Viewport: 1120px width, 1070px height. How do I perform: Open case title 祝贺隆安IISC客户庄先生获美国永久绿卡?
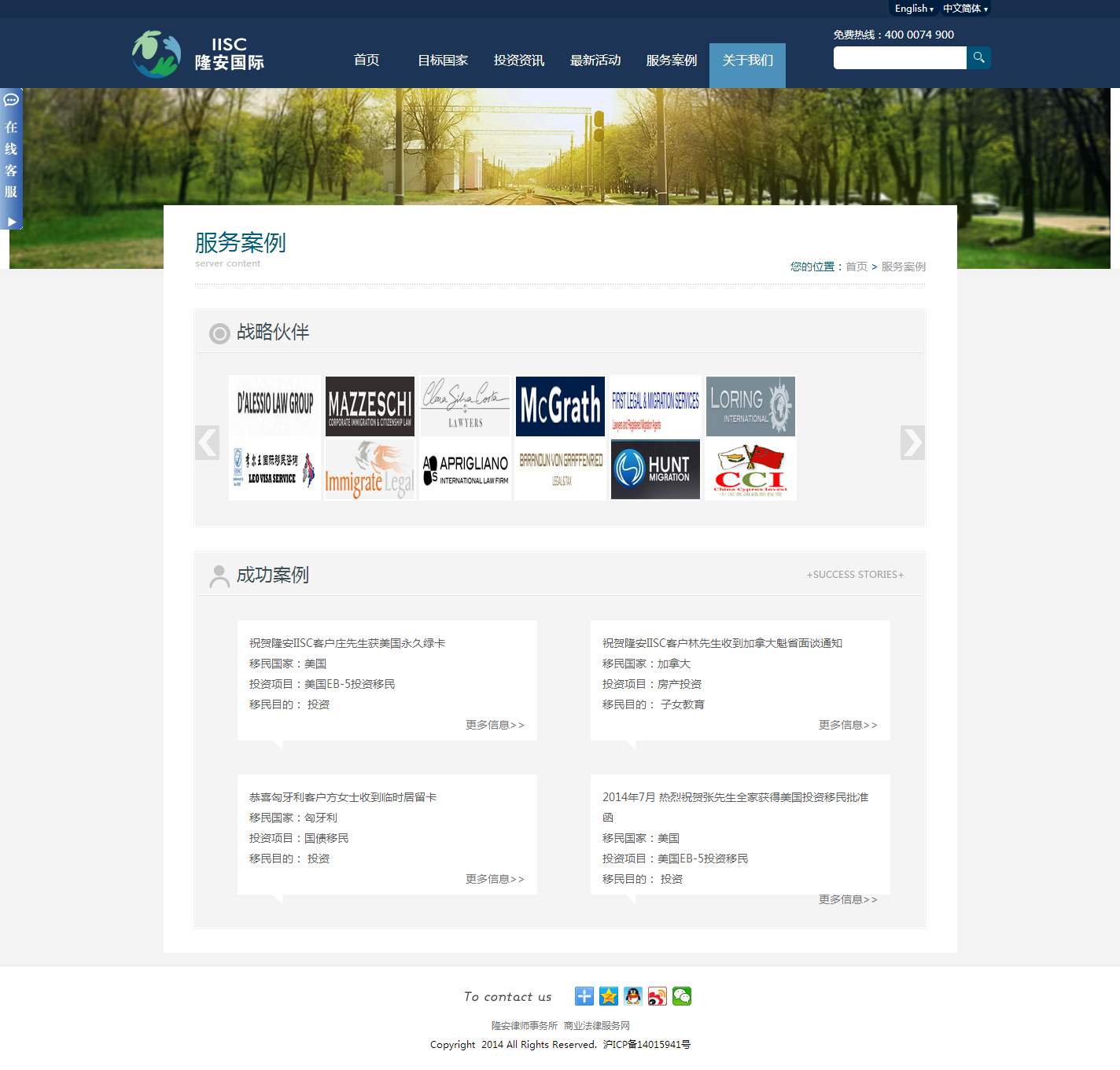pos(347,643)
